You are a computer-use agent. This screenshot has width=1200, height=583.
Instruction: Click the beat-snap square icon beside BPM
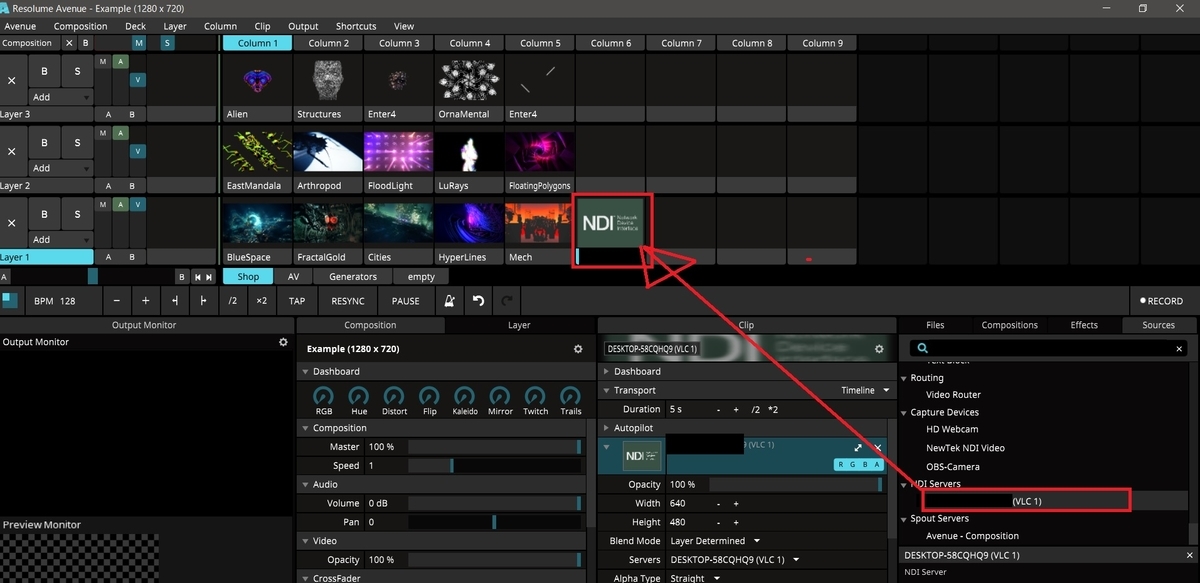[10, 300]
